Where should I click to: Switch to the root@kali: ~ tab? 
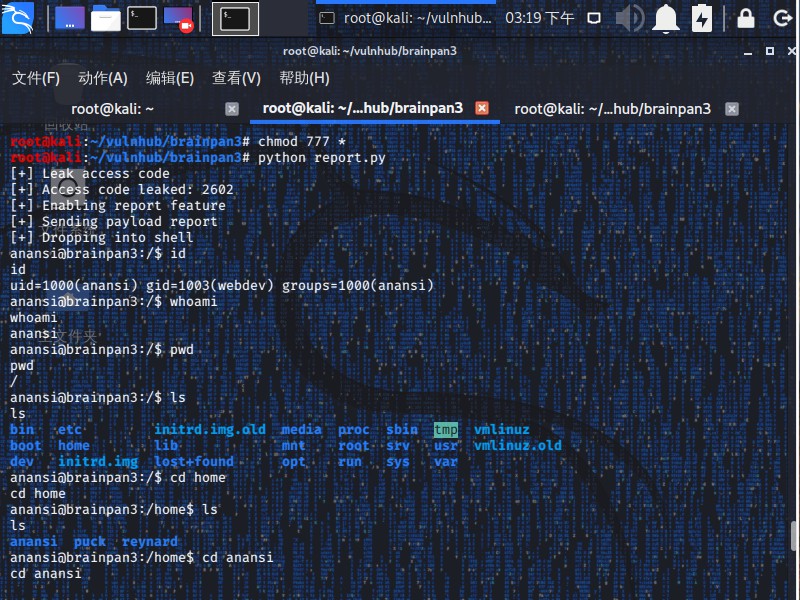point(112,109)
